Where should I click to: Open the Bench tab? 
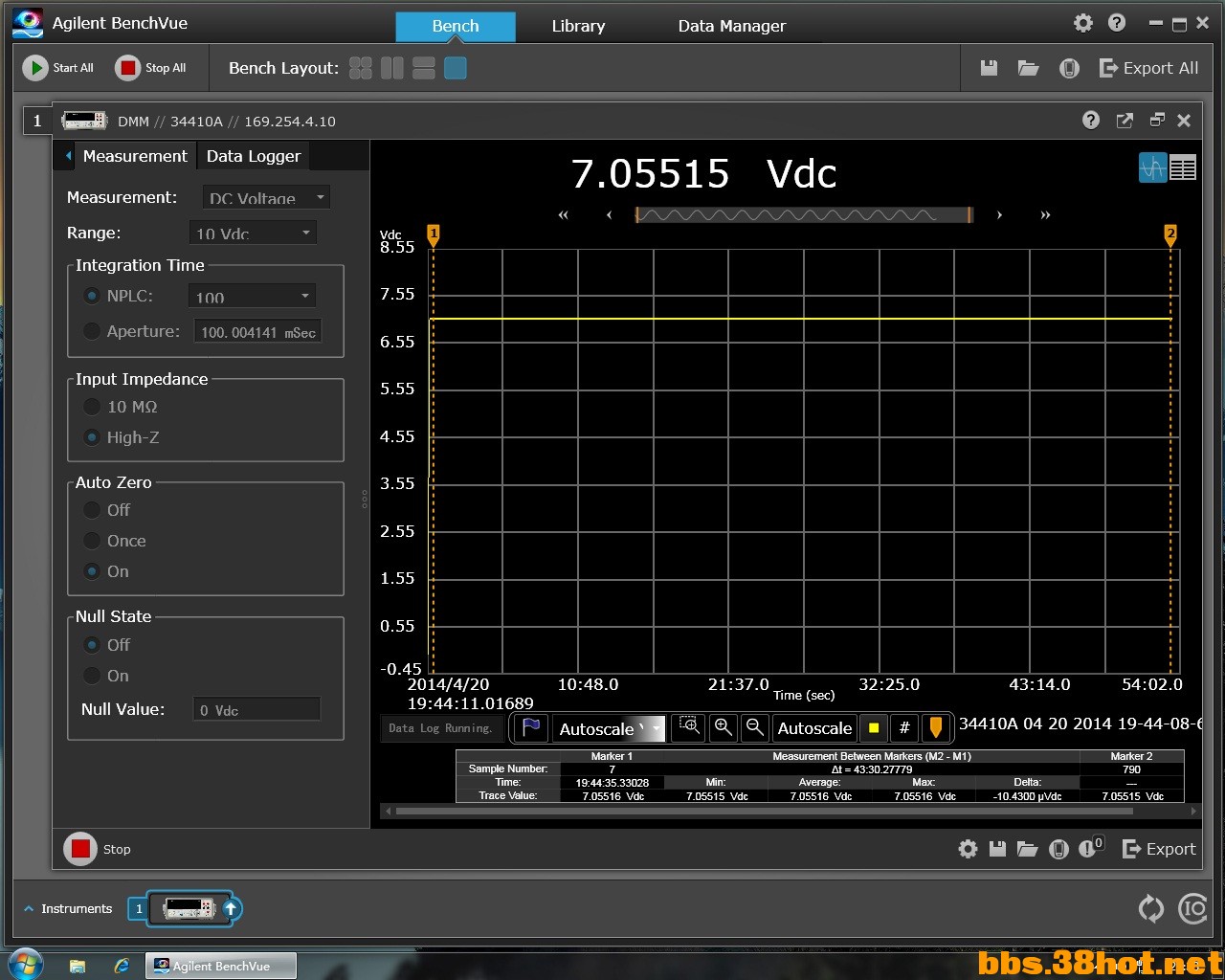pos(456,26)
